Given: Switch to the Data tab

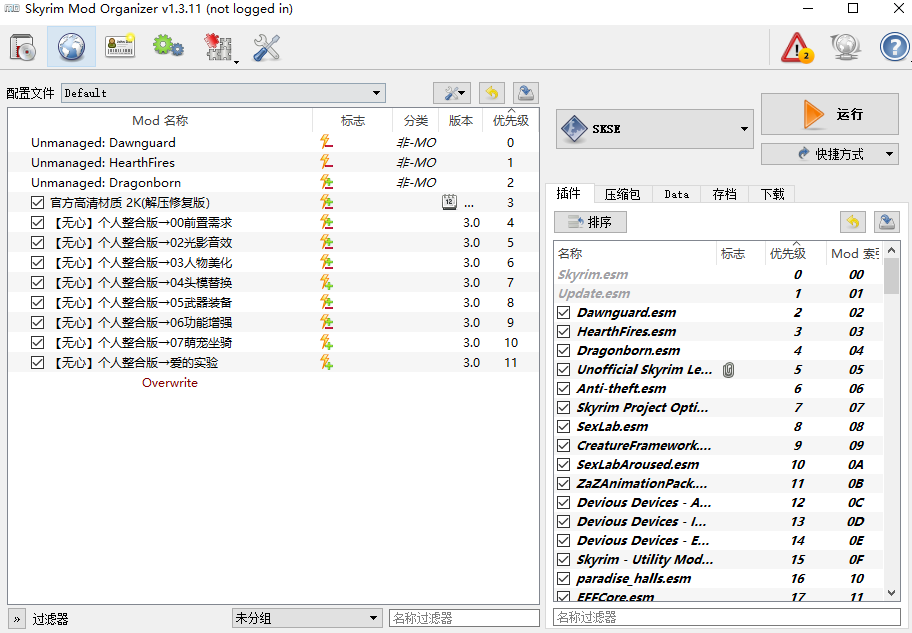Looking at the screenshot, I should tap(676, 194).
